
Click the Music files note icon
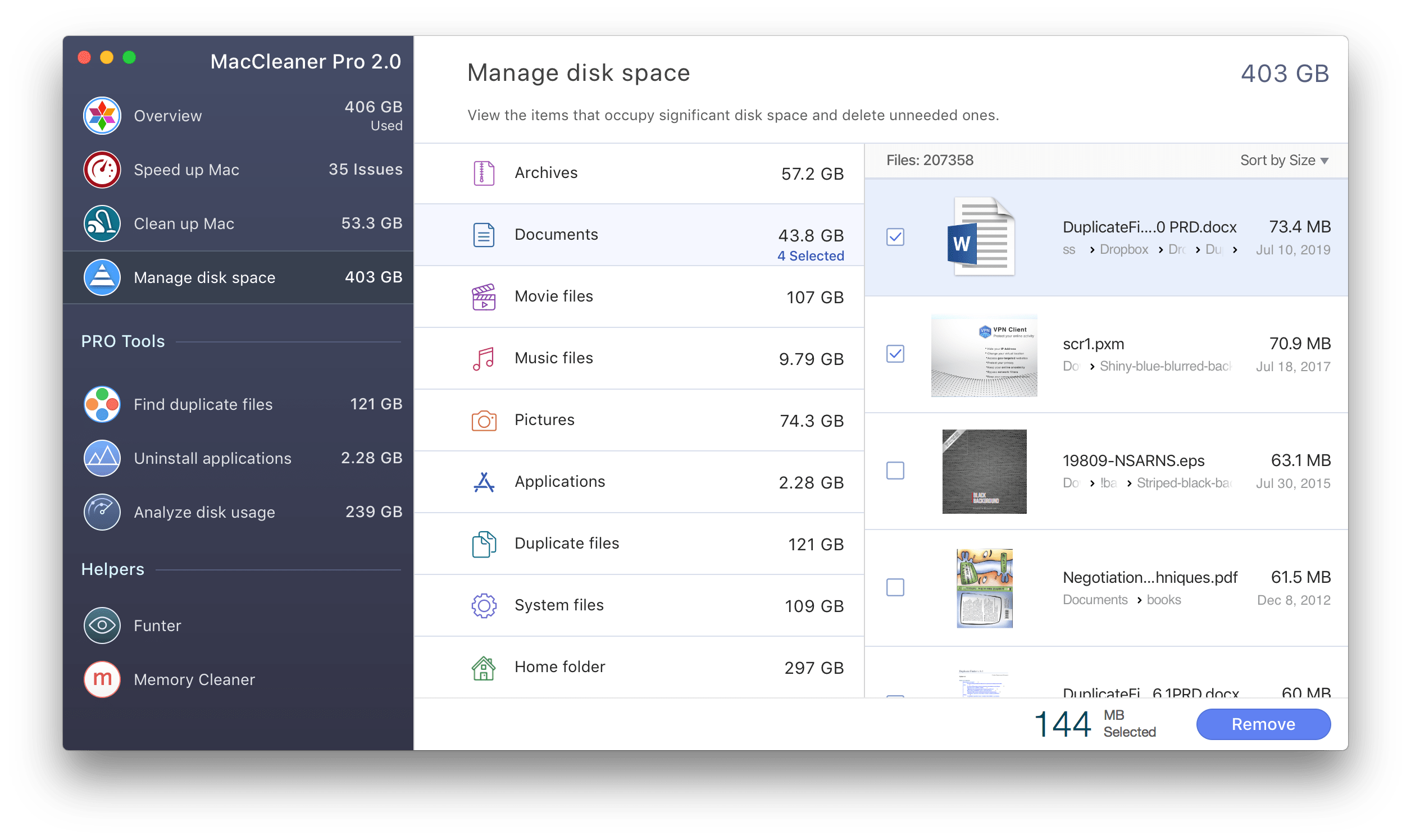click(484, 359)
